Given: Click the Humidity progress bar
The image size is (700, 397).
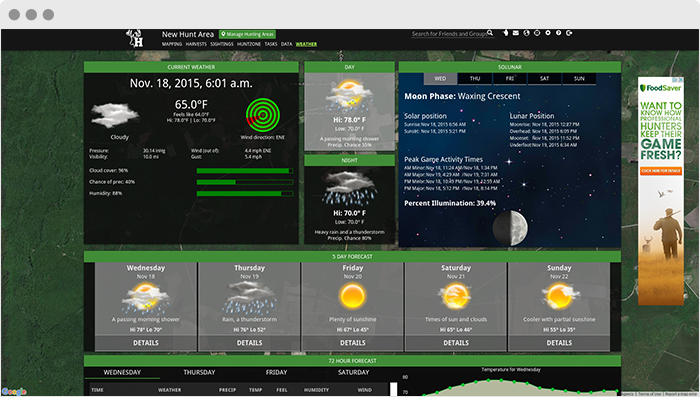Looking at the screenshot, I should point(245,194).
